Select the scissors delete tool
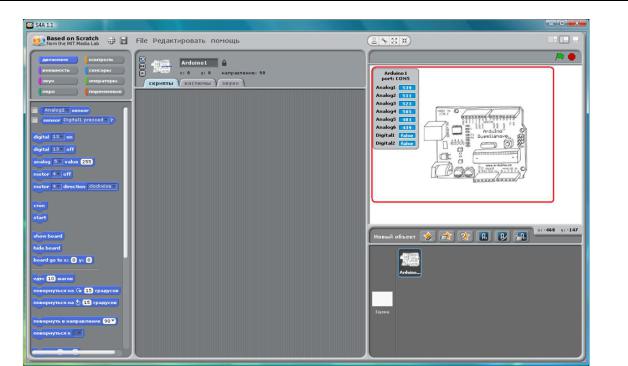The height and width of the screenshot is (366, 628). pos(384,40)
